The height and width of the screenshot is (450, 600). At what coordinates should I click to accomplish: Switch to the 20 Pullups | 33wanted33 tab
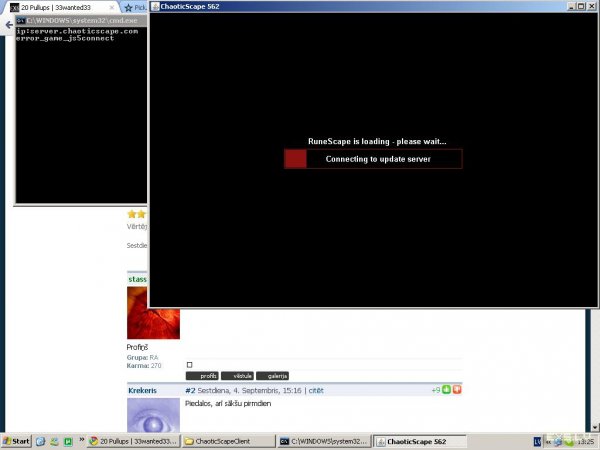pyautogui.click(x=60, y=7)
